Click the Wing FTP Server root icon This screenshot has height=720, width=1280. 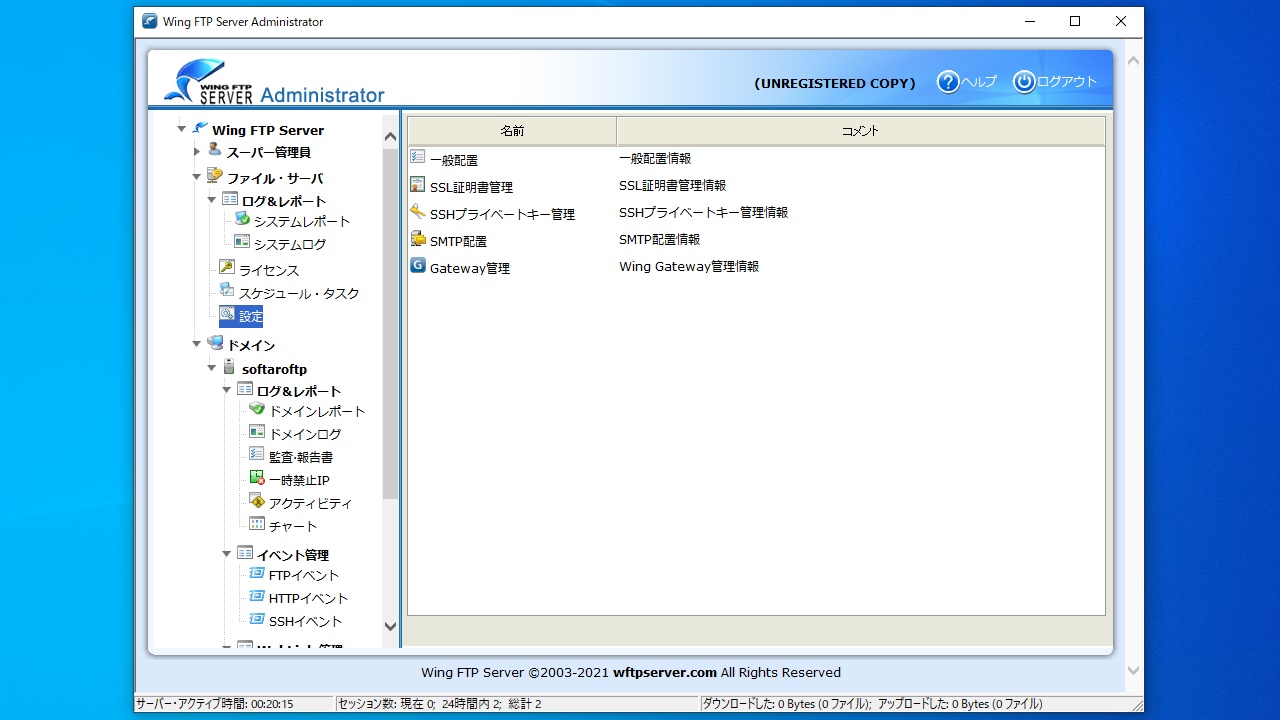click(200, 128)
